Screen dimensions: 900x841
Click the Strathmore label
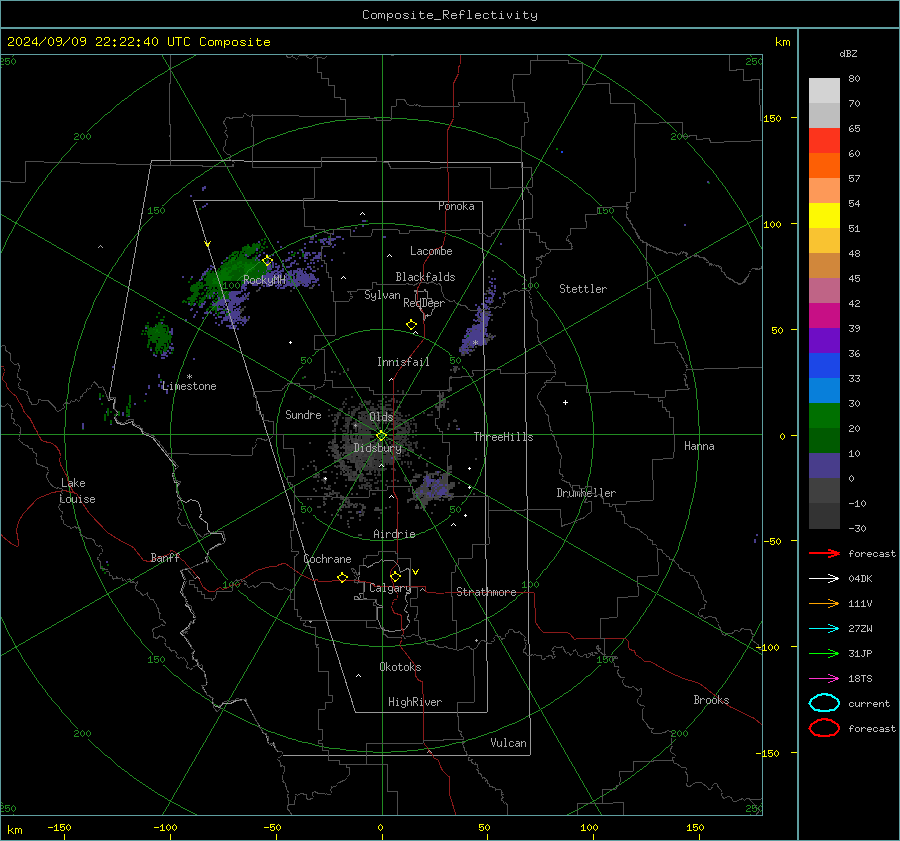pos(486,592)
